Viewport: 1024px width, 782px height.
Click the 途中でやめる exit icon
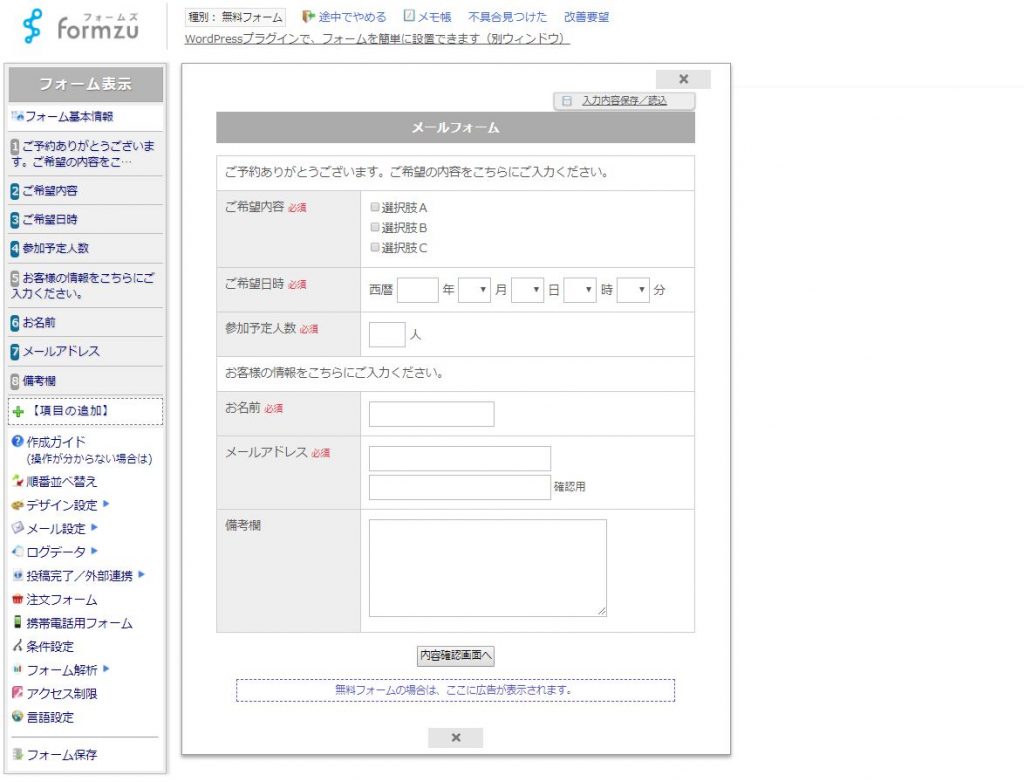[x=308, y=17]
